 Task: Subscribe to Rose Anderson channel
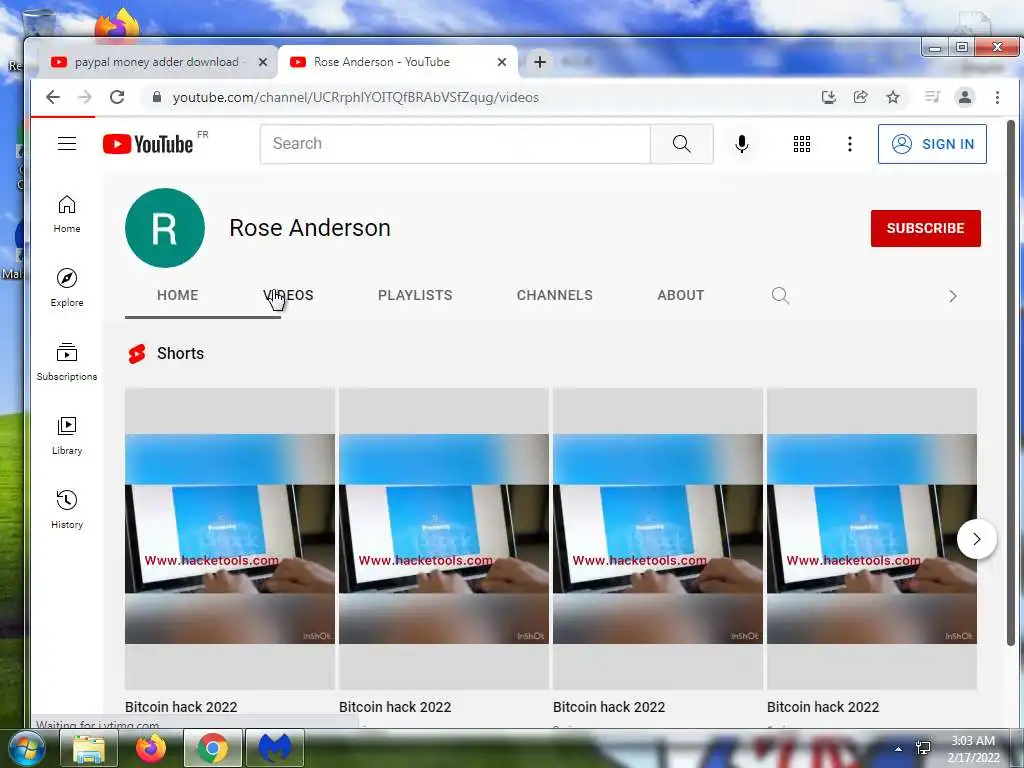pyautogui.click(x=925, y=228)
